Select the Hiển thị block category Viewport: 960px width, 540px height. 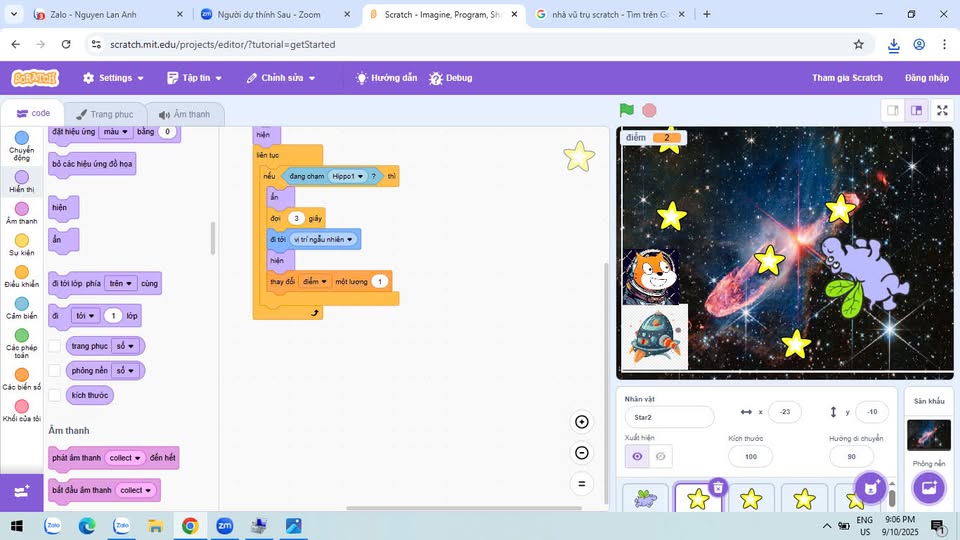point(21,182)
